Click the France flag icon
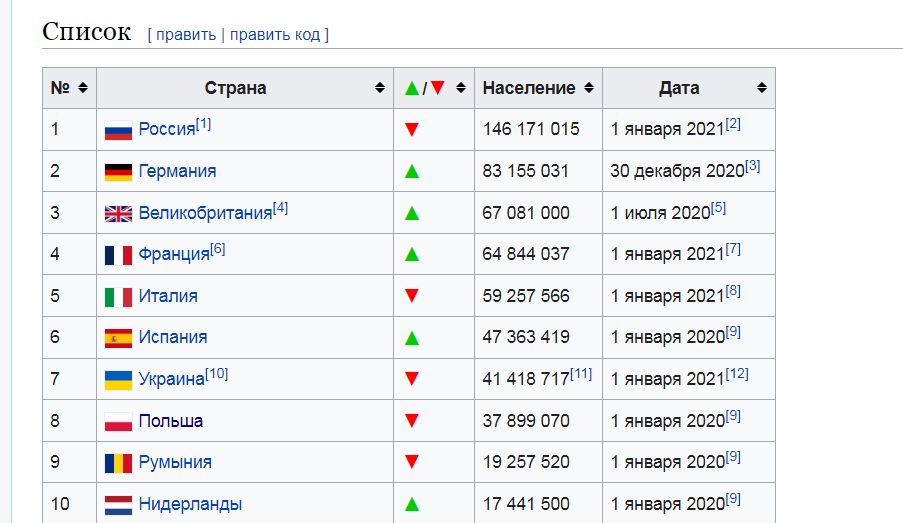Viewport: 903px width, 523px height. 118,255
